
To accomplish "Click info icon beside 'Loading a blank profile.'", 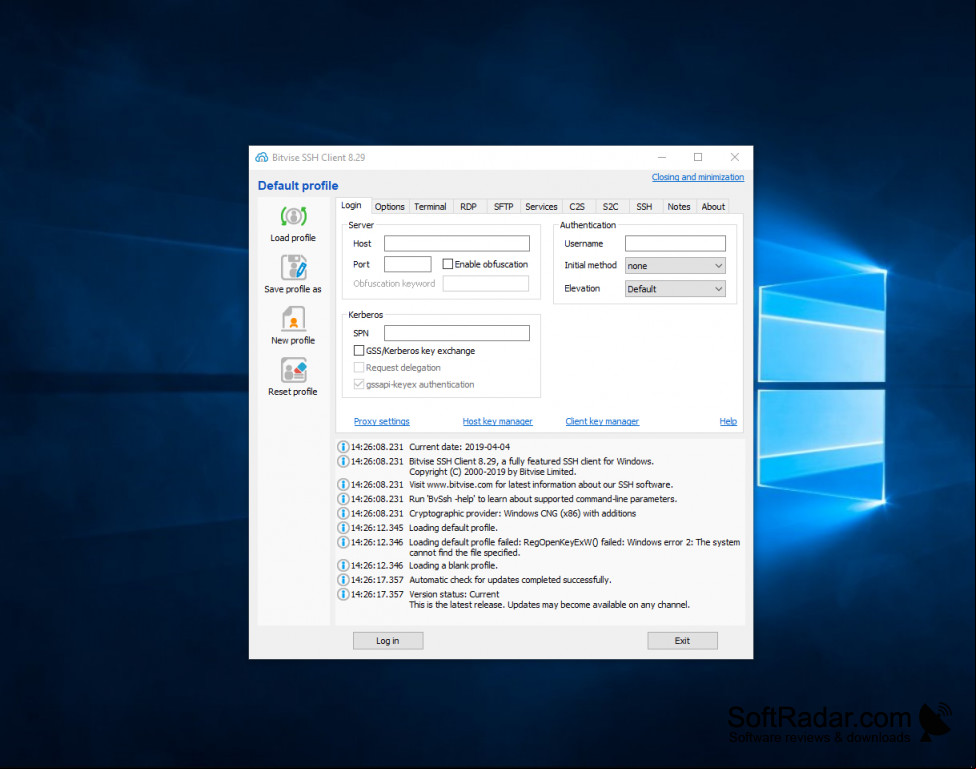I will (x=343, y=565).
